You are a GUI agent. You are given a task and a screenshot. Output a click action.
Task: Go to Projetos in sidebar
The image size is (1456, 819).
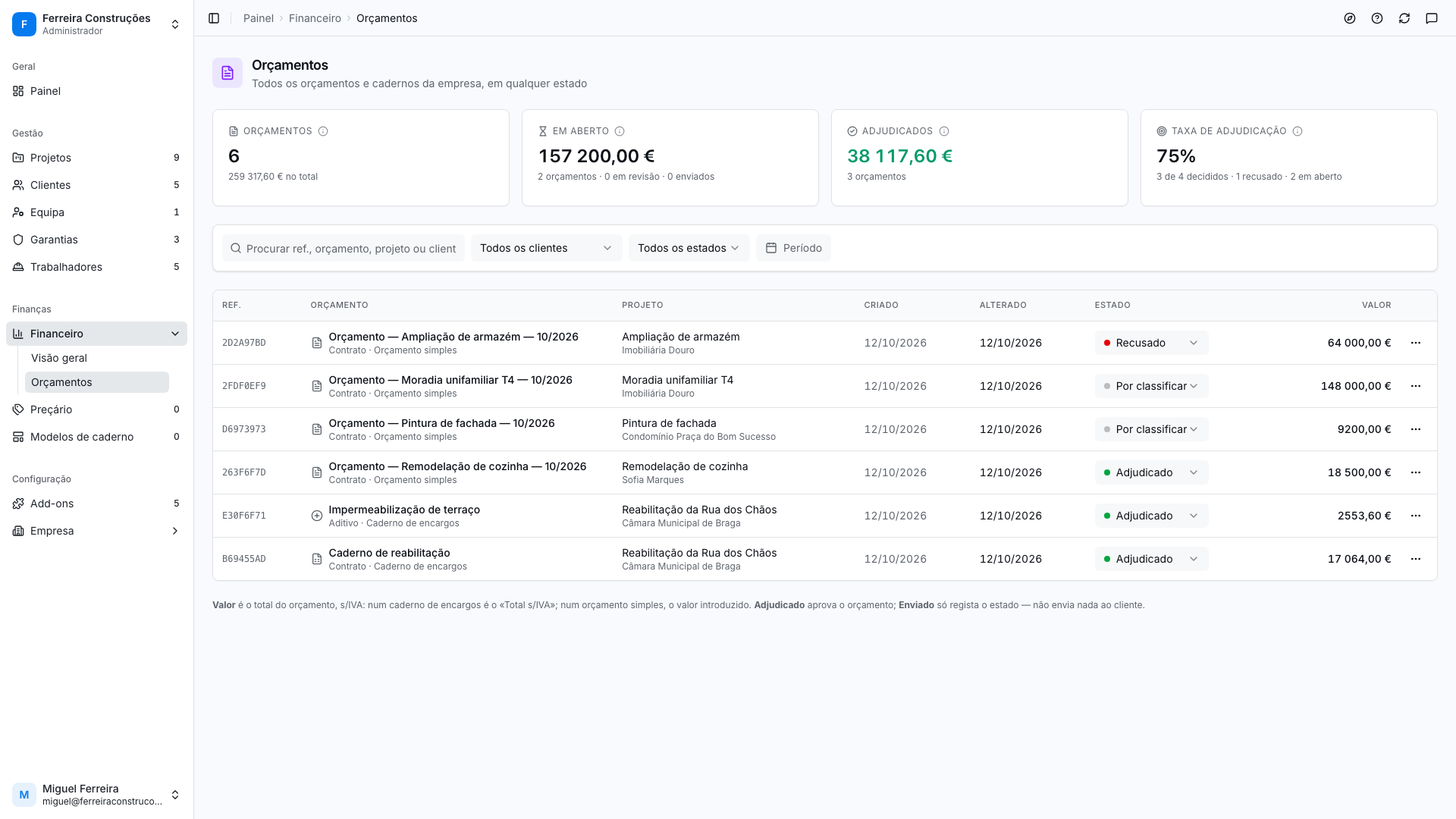96,158
